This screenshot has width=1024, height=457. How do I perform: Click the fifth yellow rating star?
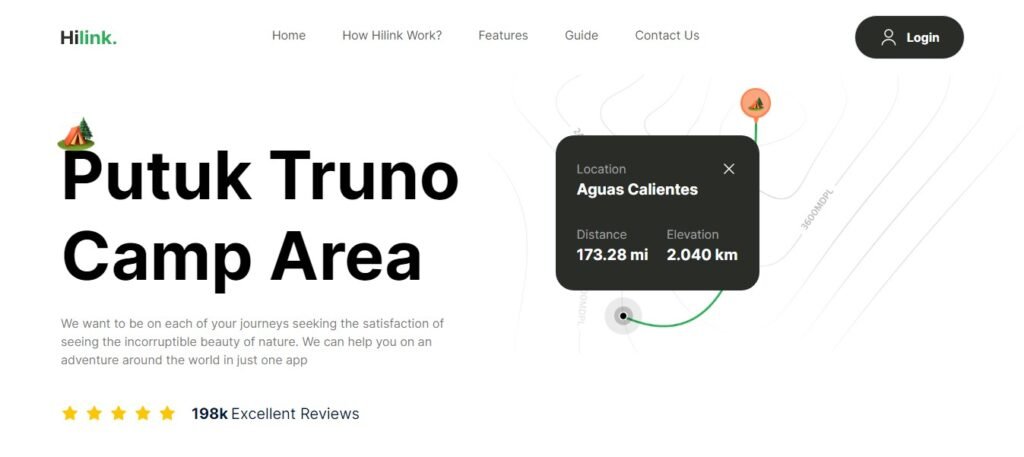coord(167,413)
